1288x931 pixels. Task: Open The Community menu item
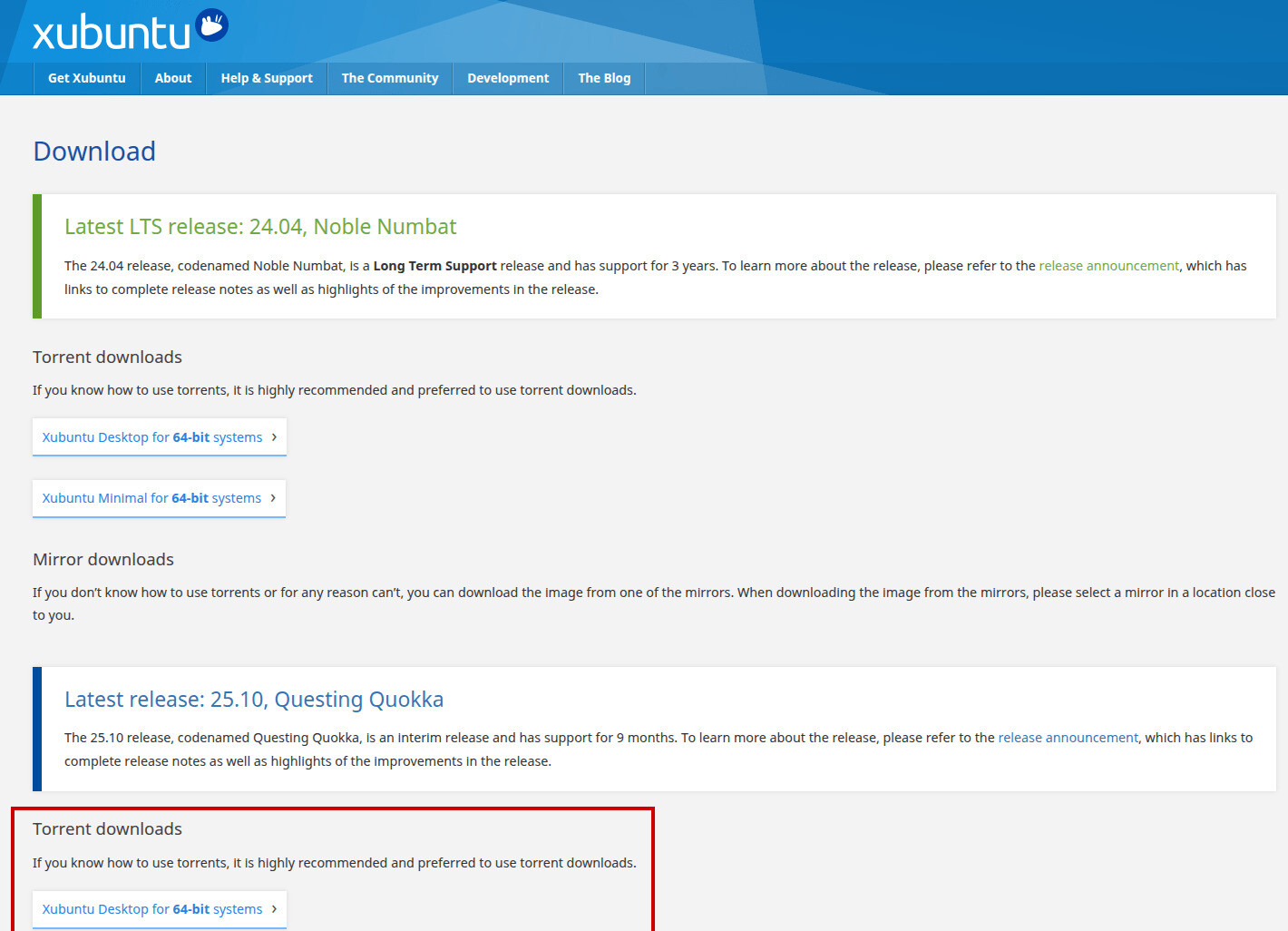pyautogui.click(x=390, y=78)
